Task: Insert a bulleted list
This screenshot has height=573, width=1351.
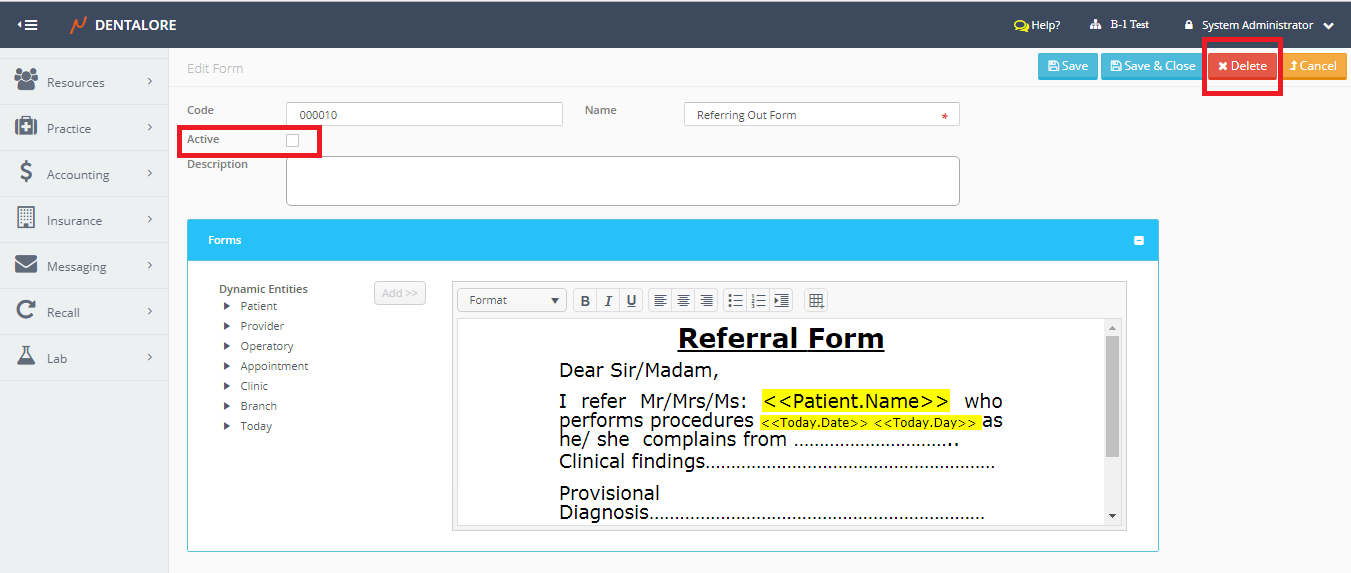Action: (x=735, y=301)
